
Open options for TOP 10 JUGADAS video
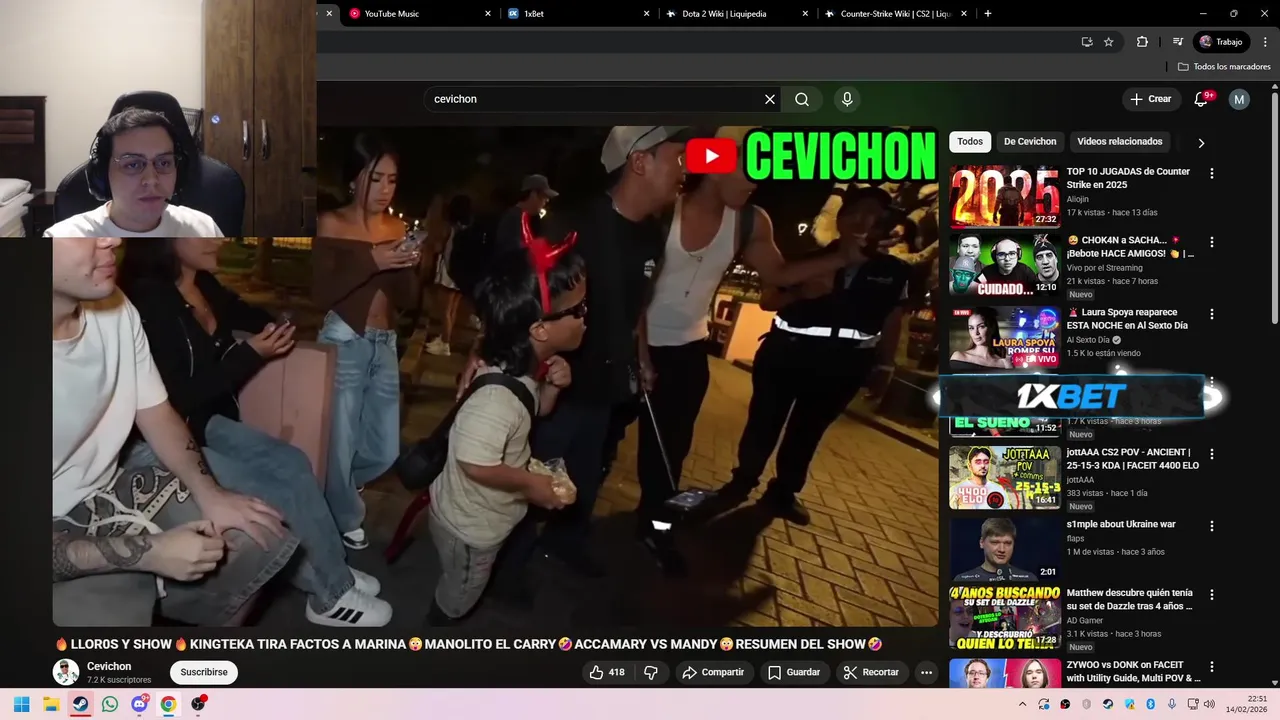(x=1212, y=173)
